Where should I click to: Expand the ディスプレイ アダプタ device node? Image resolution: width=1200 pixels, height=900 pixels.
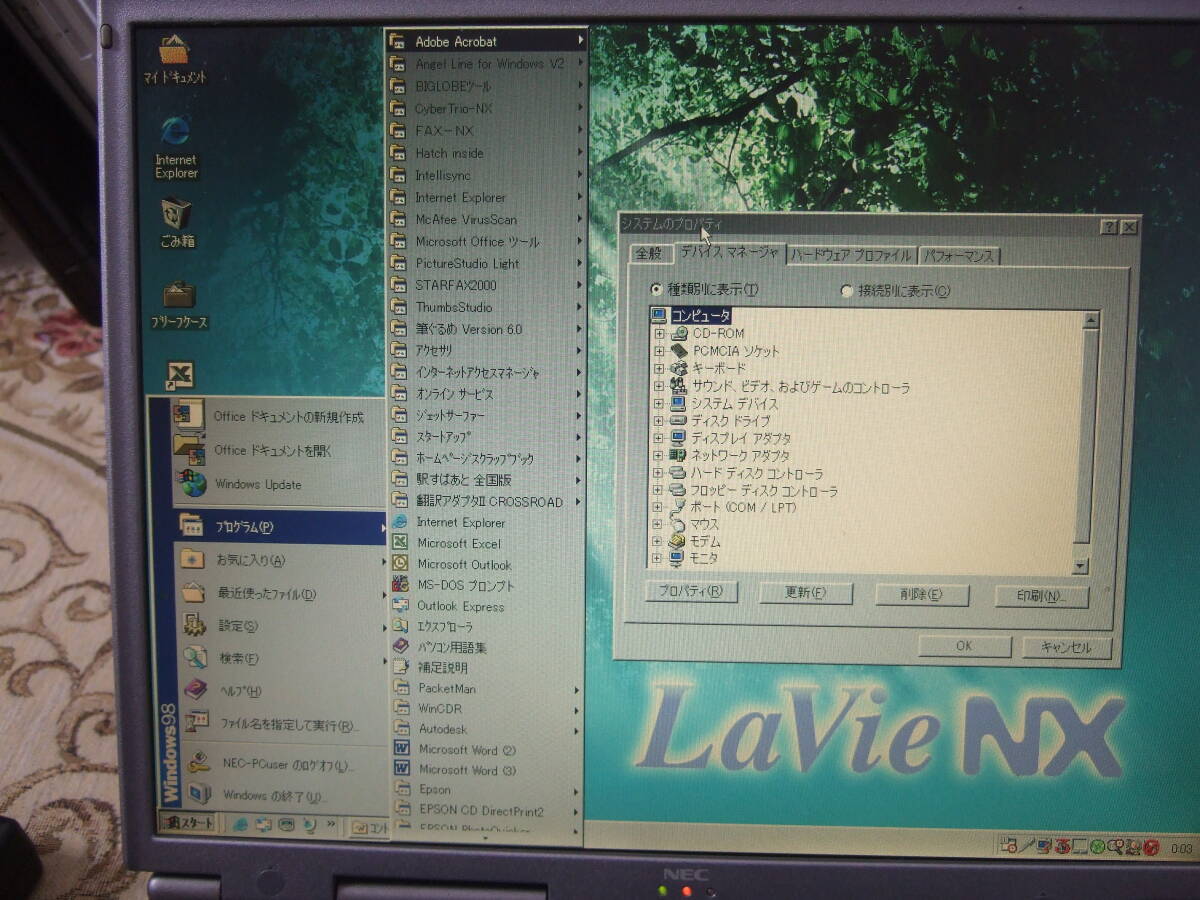[x=659, y=439]
